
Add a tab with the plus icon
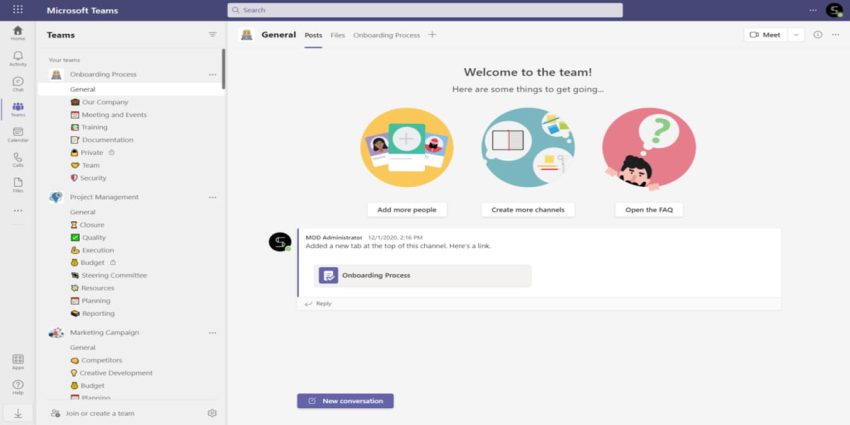coord(432,34)
